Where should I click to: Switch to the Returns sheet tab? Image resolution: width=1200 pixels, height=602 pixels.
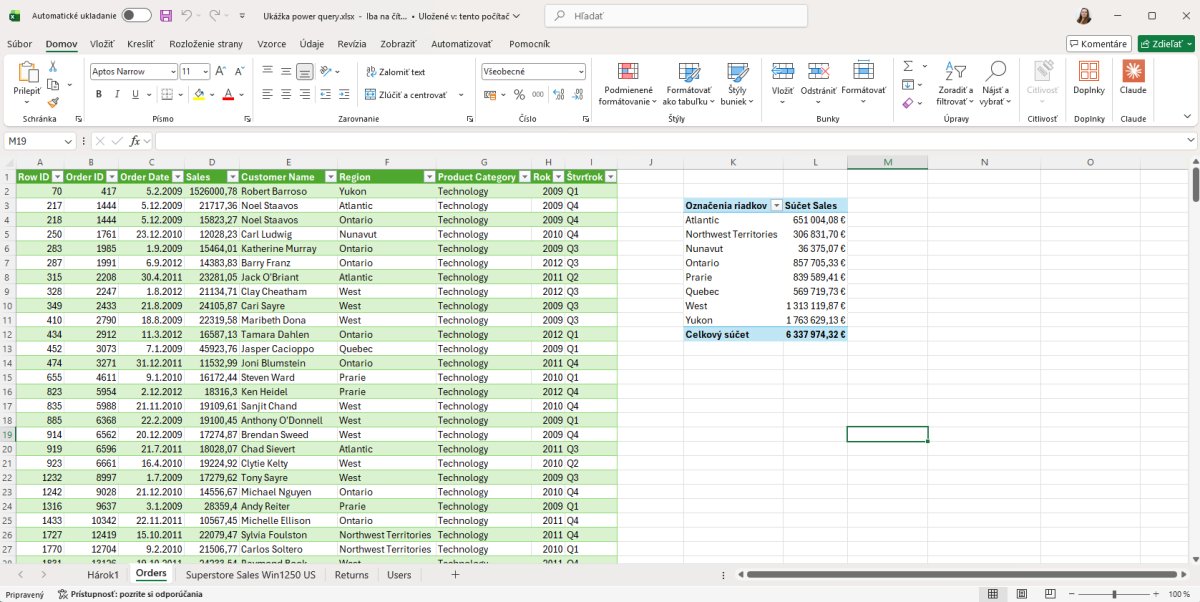coord(351,575)
